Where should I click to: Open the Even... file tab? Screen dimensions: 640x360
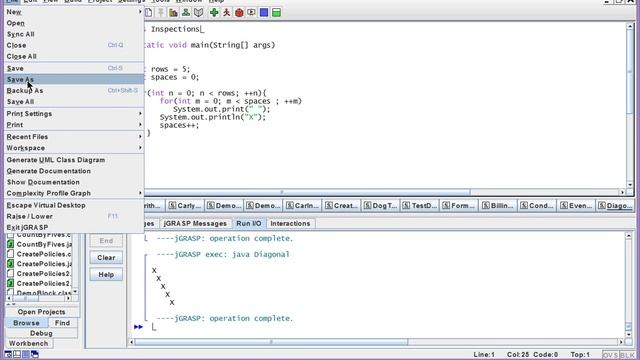pos(576,205)
